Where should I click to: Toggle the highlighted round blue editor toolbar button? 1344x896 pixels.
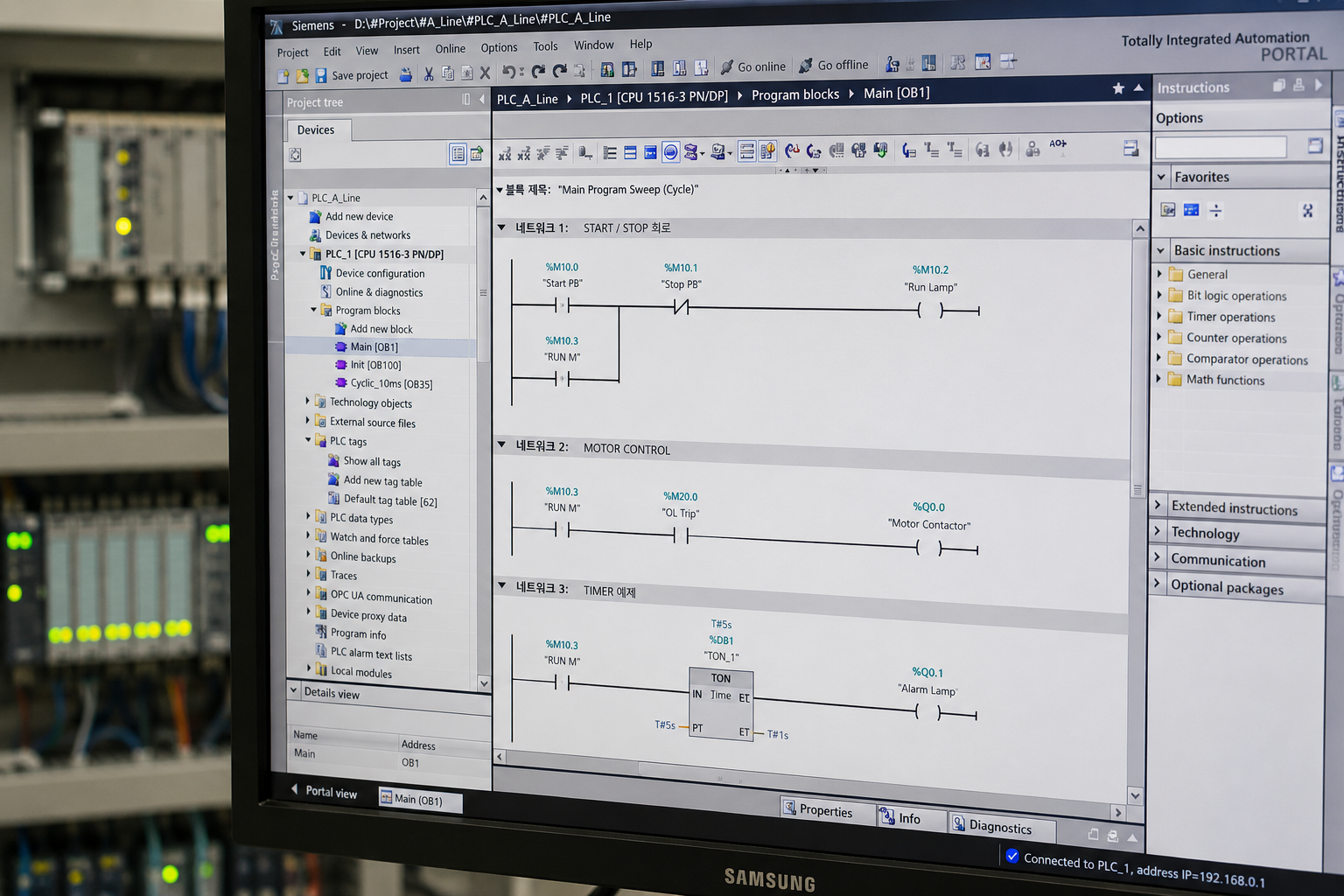670,152
